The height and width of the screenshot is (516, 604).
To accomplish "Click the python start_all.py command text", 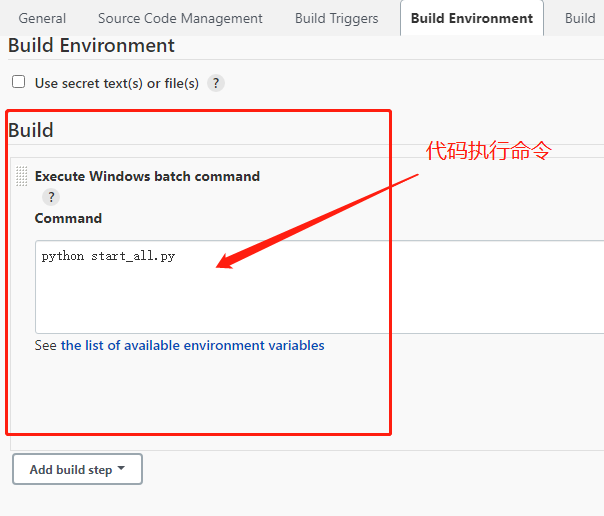I will tap(108, 257).
